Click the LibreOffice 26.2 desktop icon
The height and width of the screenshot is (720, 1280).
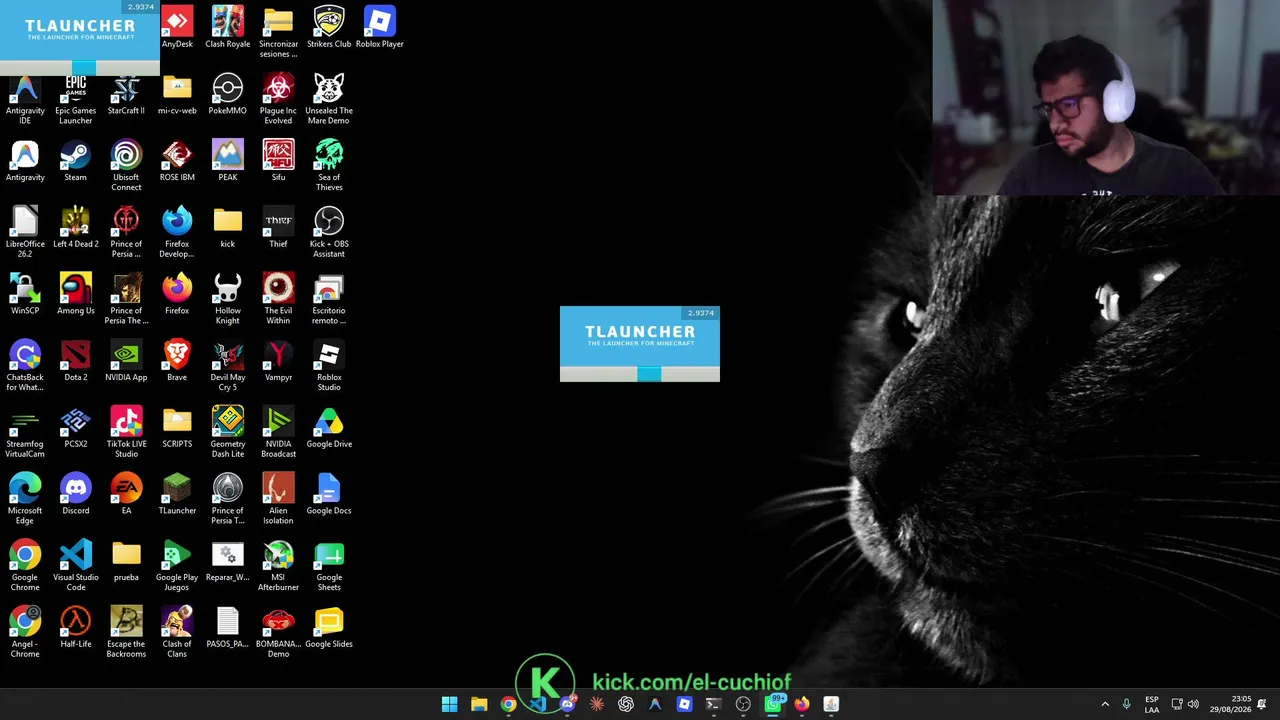(25, 233)
